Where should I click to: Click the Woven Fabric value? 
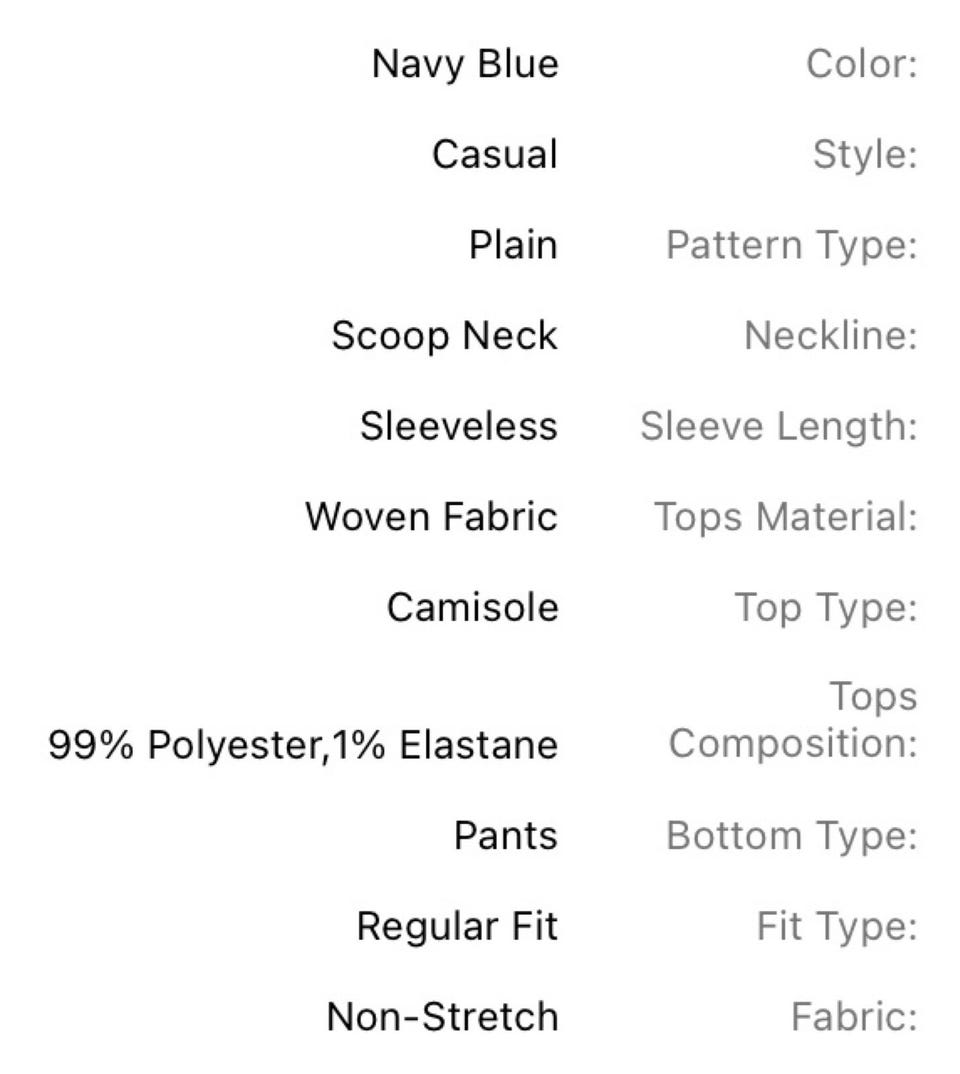pos(431,517)
